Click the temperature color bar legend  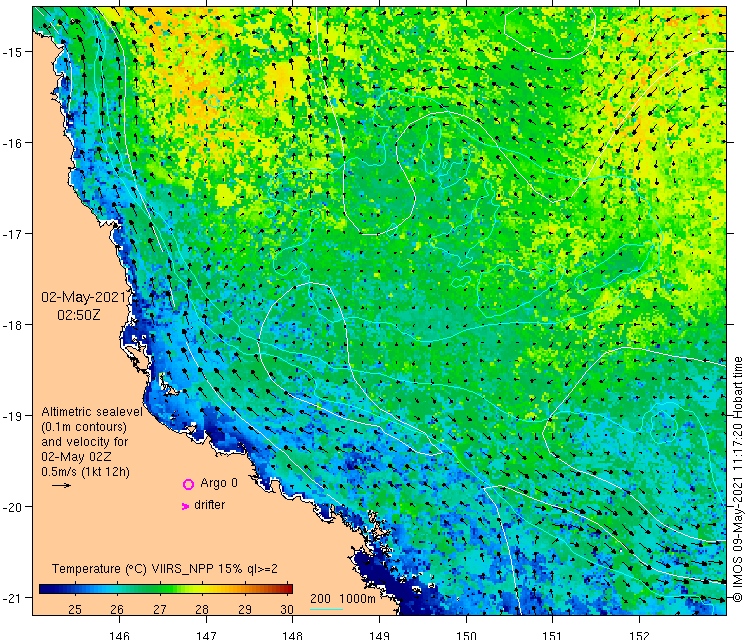click(x=165, y=589)
